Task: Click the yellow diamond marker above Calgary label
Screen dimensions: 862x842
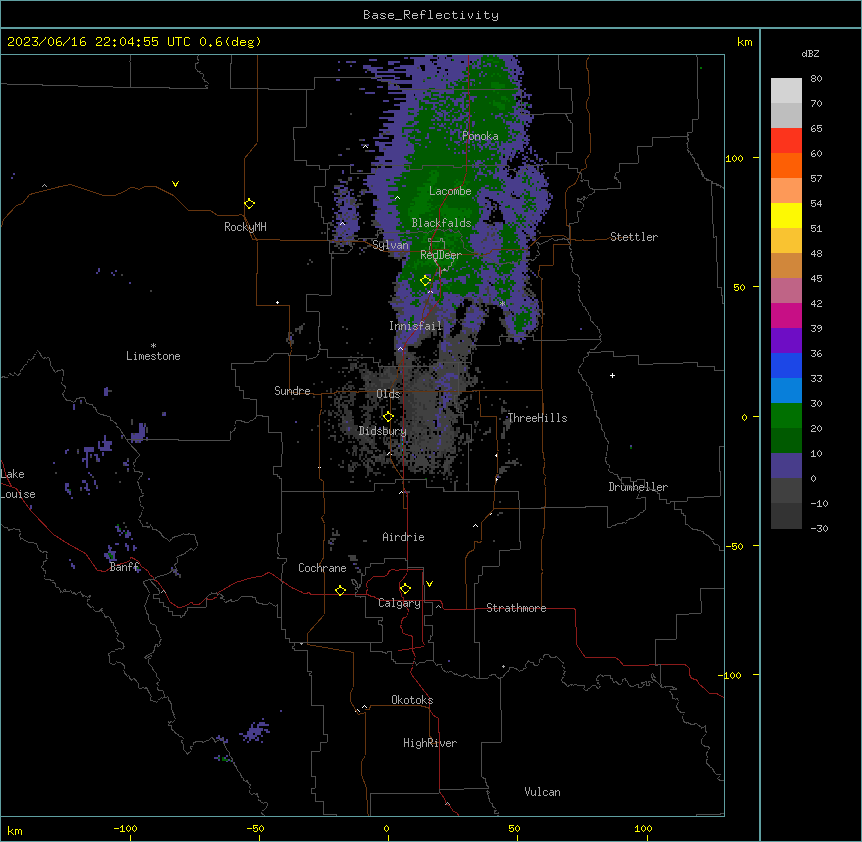Action: (x=405, y=589)
